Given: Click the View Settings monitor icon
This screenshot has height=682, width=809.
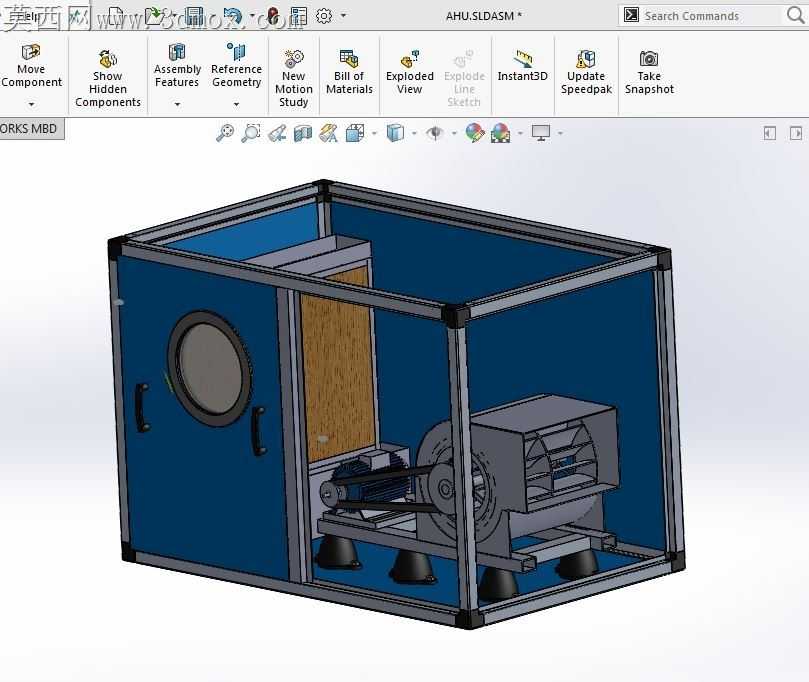Looking at the screenshot, I should (541, 133).
